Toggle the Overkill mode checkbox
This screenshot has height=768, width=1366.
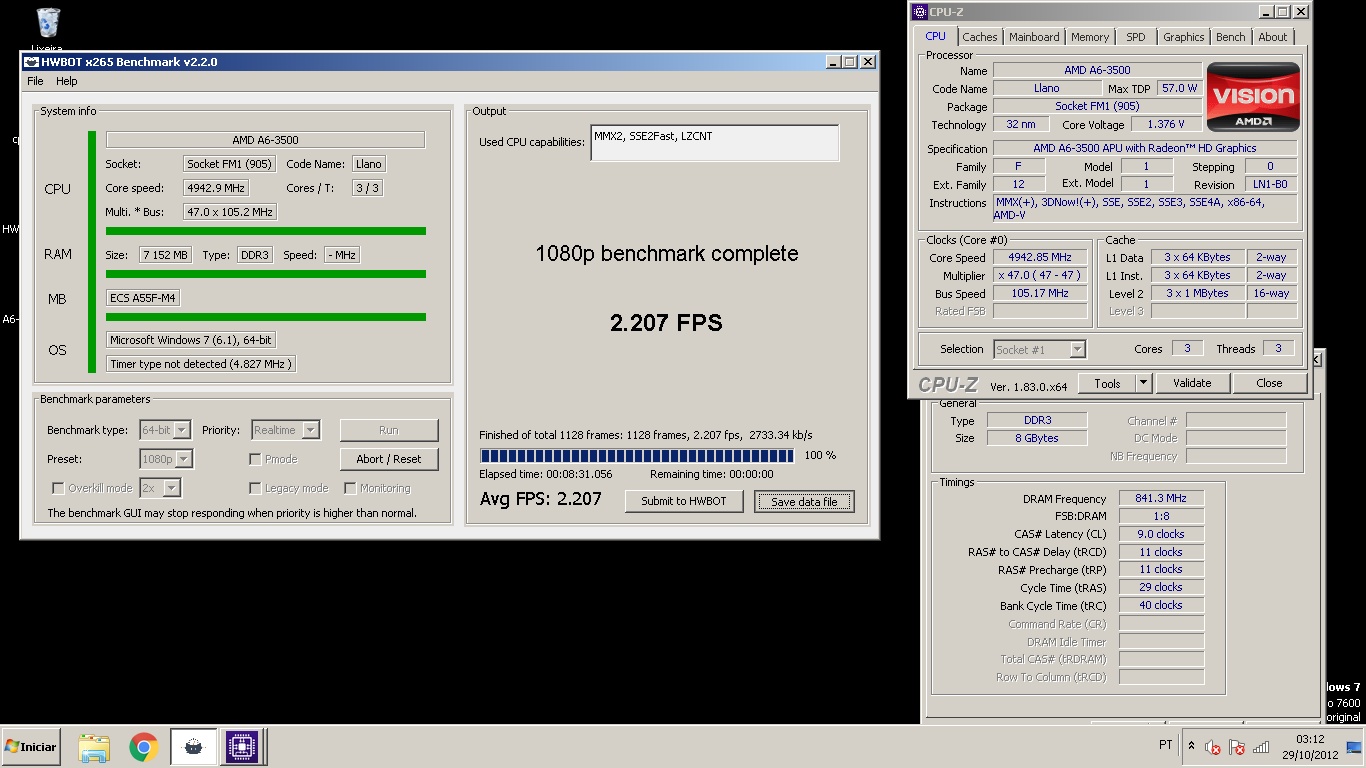click(x=58, y=488)
